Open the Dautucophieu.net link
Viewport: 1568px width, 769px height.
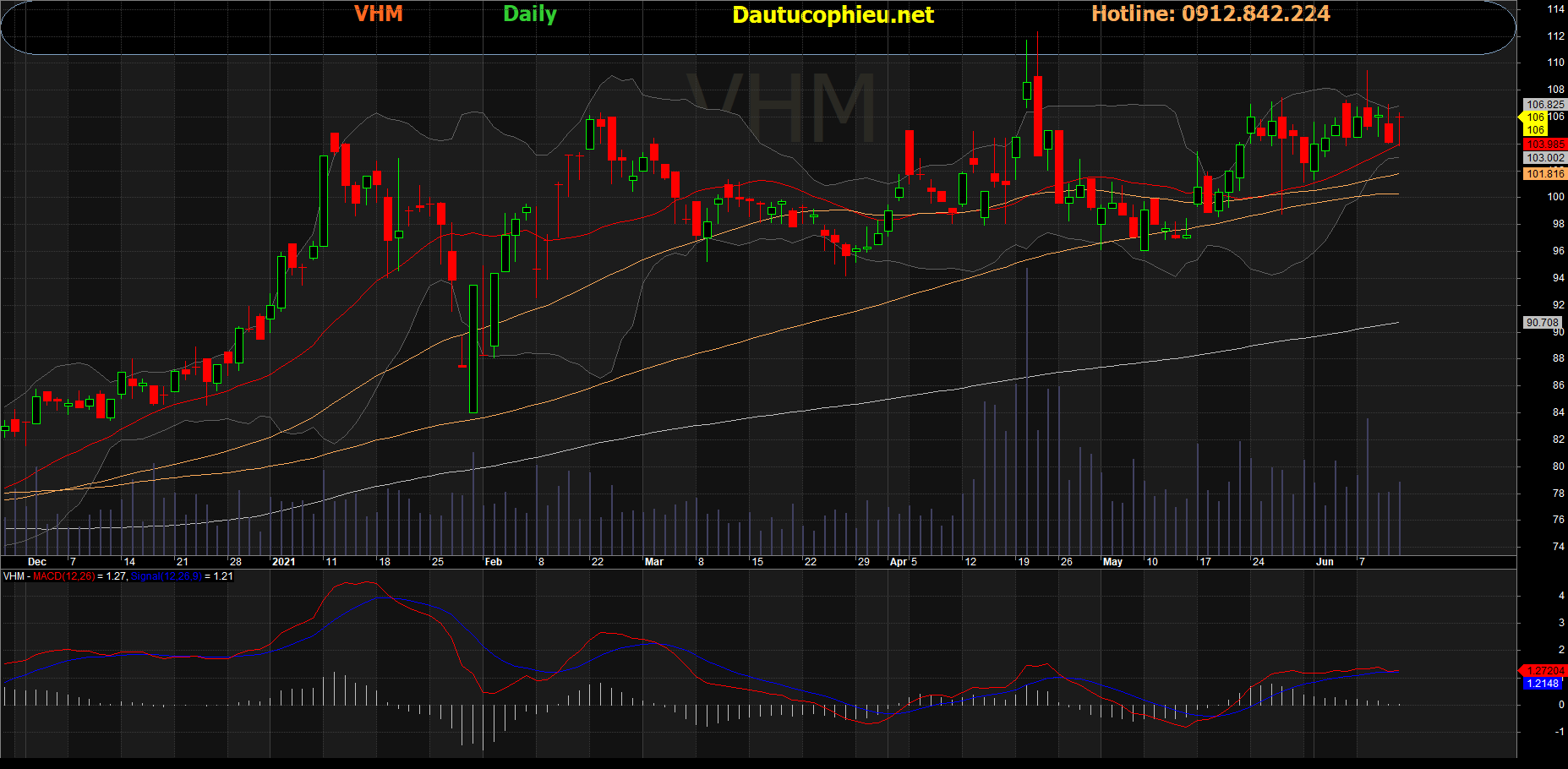tap(833, 15)
